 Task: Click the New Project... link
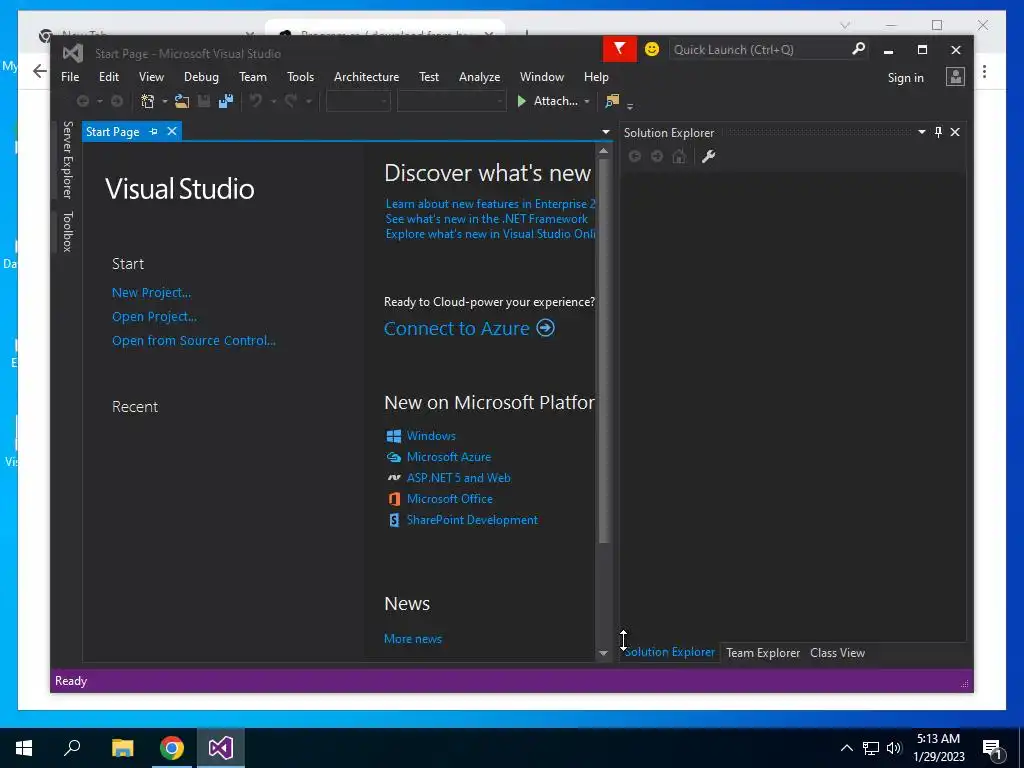point(152,293)
